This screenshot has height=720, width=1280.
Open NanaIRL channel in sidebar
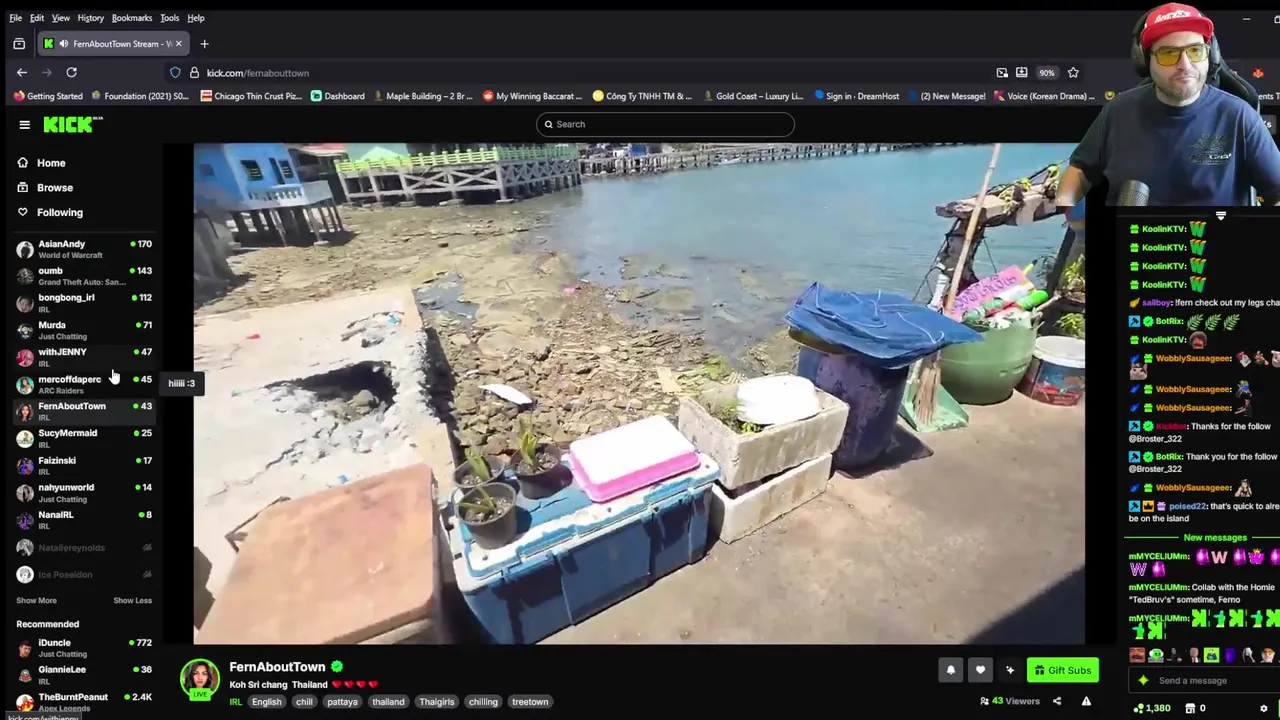coord(84,519)
